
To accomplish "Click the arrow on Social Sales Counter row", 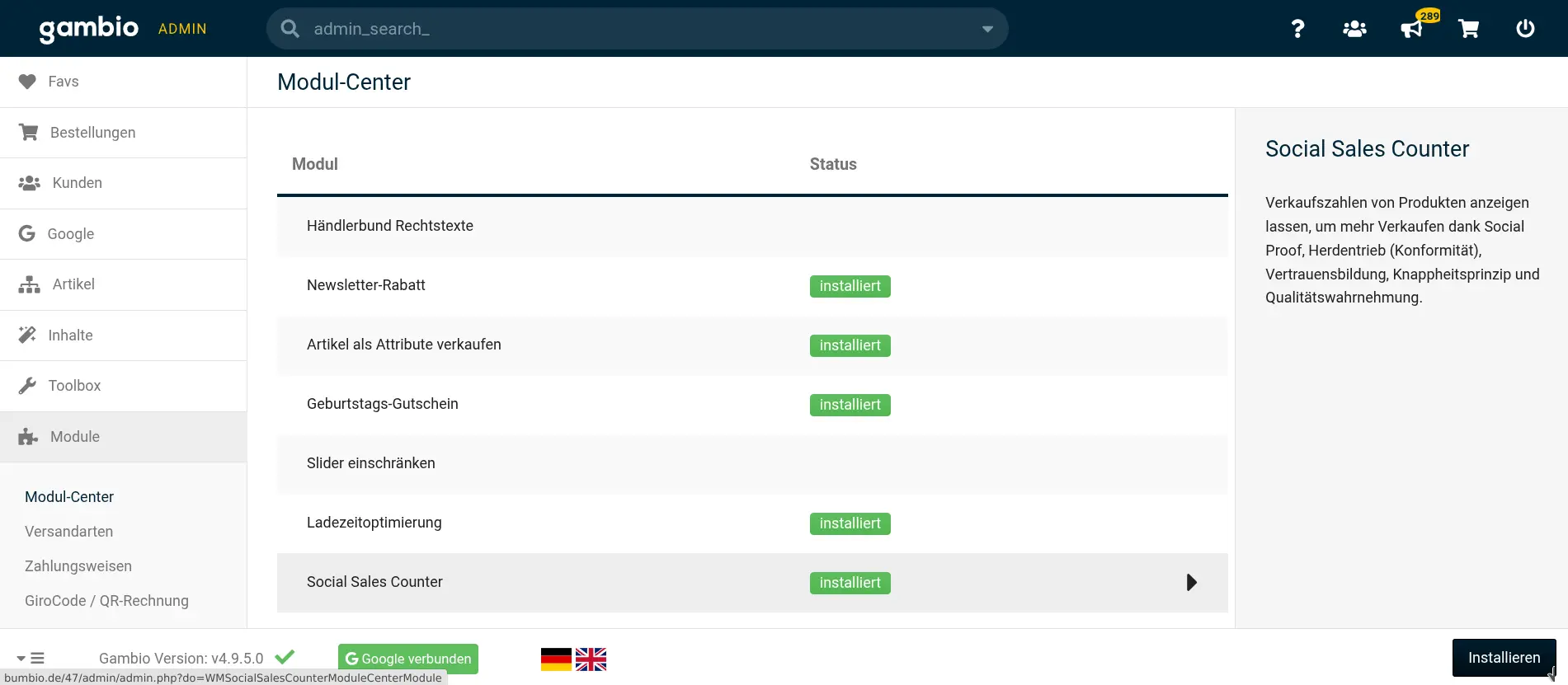I will coord(1191,583).
